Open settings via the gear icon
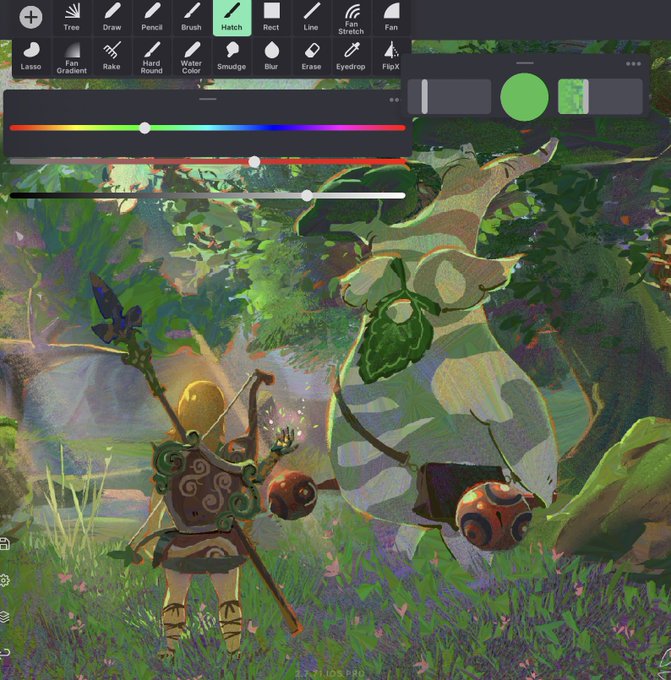The height and width of the screenshot is (680, 671). [x=4, y=580]
